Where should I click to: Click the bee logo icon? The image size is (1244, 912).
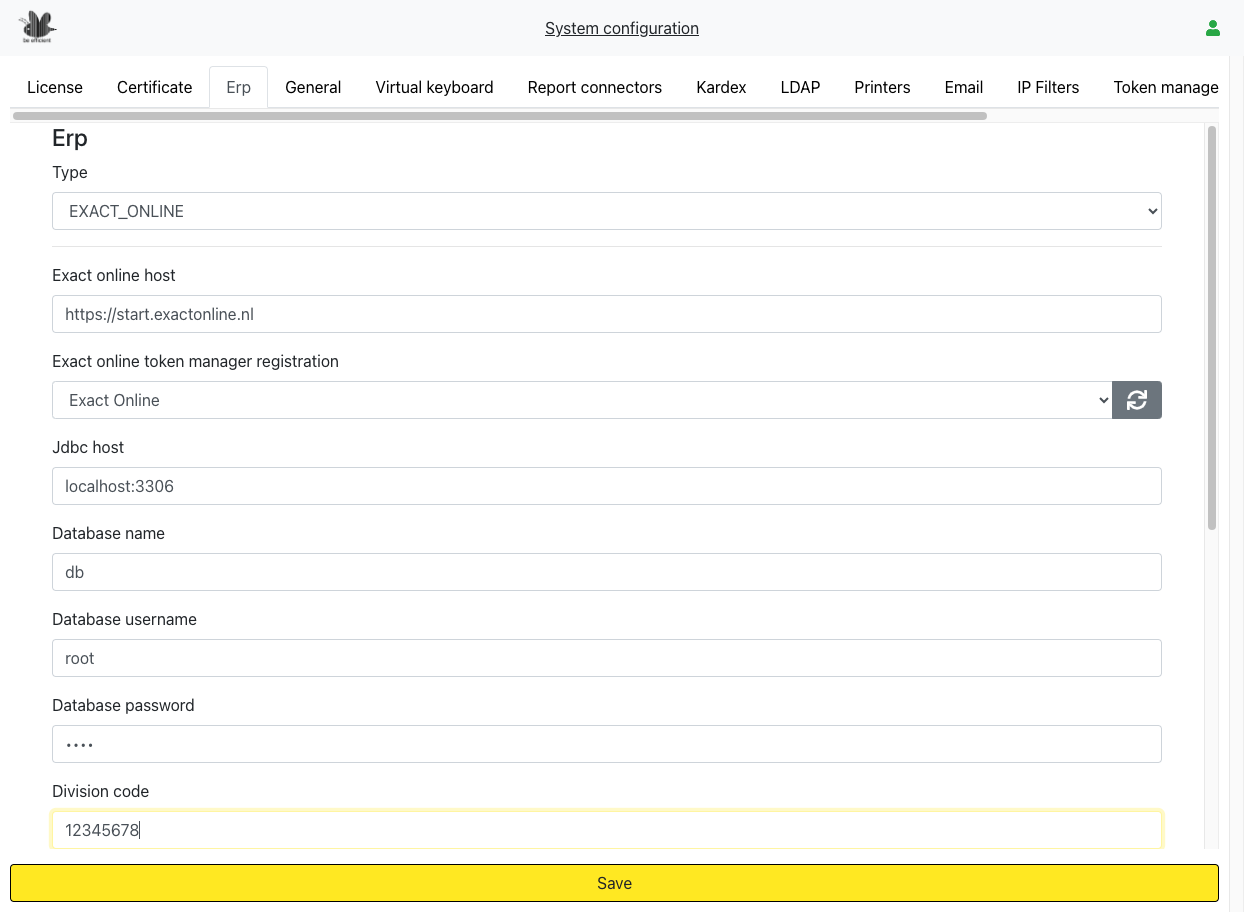point(38,27)
